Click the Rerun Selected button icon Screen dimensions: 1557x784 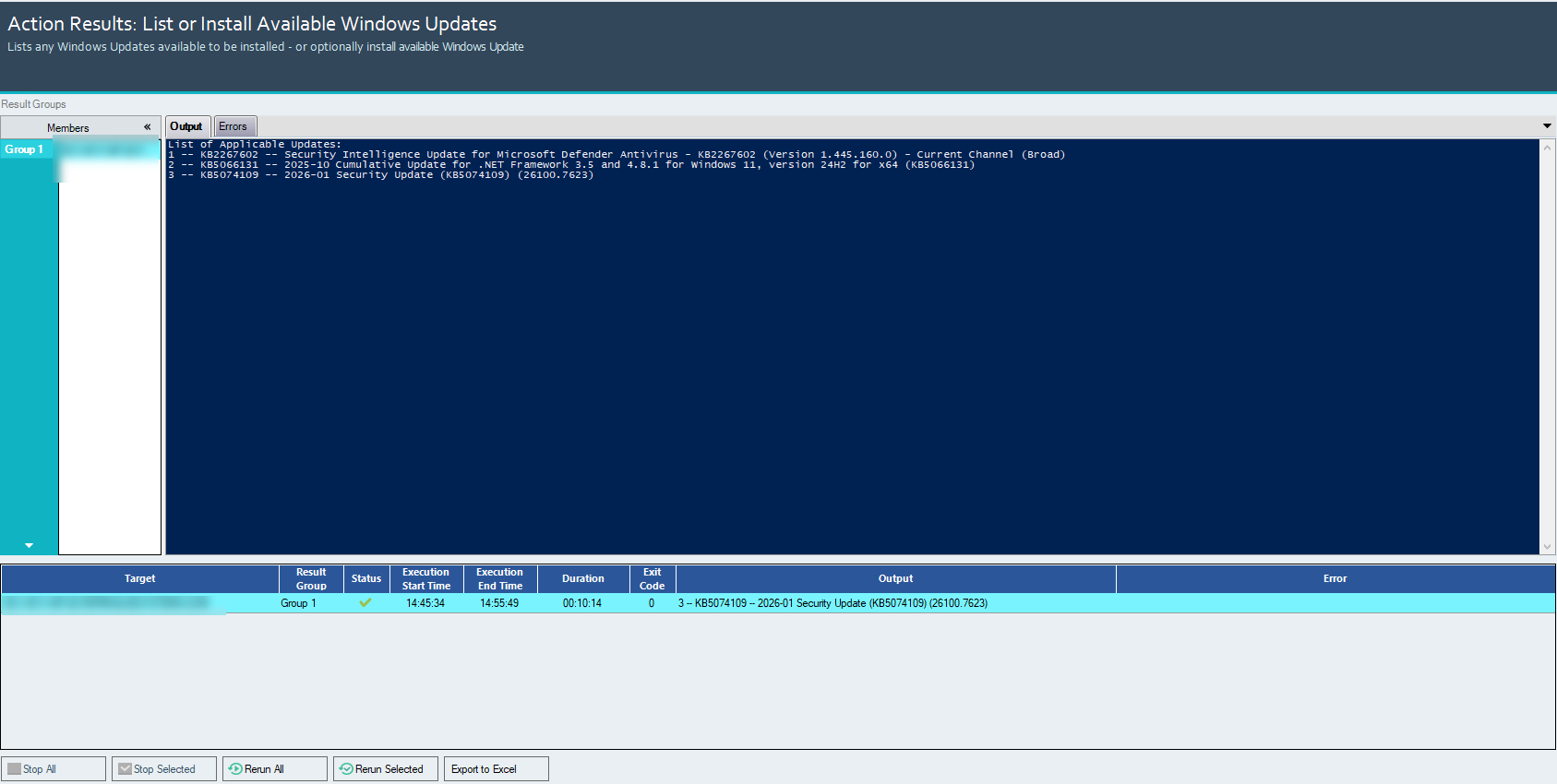346,769
